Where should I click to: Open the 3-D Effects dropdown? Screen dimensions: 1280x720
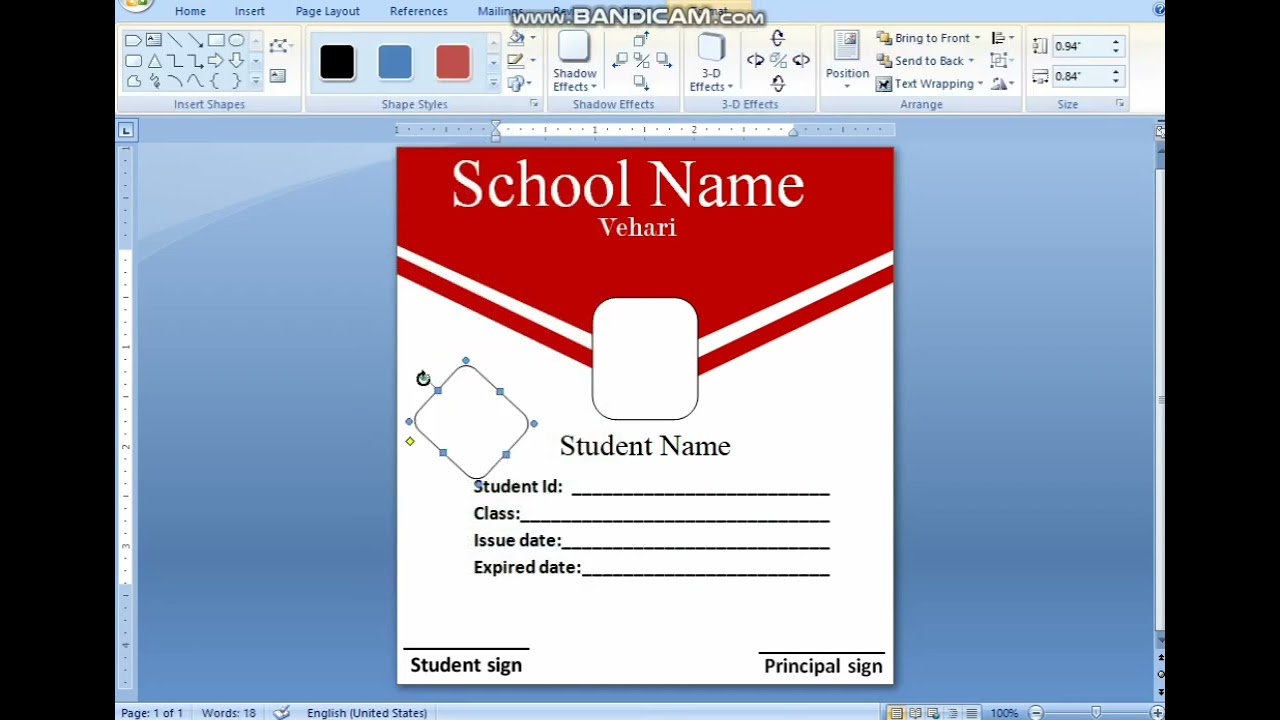(711, 63)
